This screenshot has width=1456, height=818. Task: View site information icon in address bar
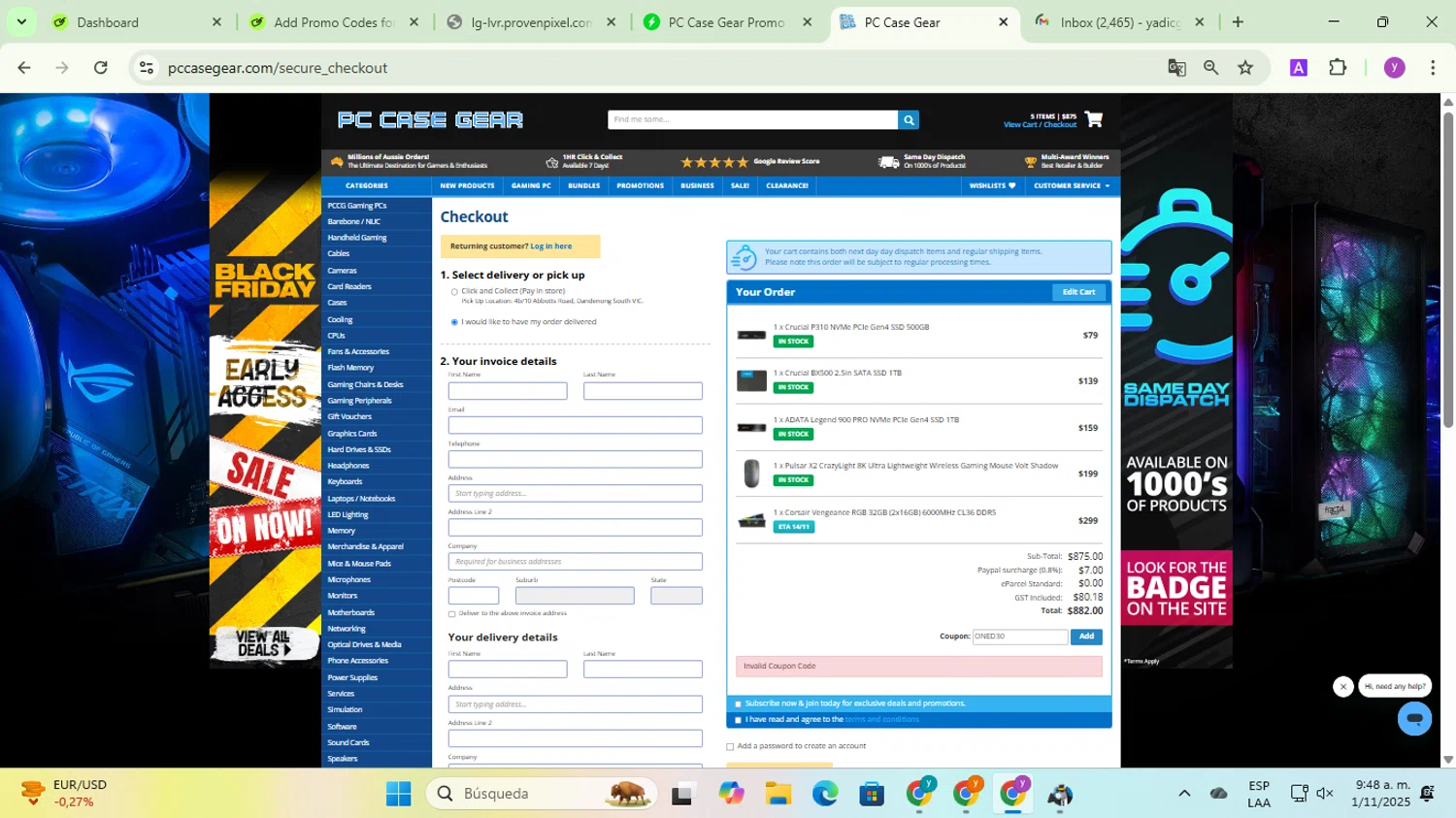click(x=147, y=67)
